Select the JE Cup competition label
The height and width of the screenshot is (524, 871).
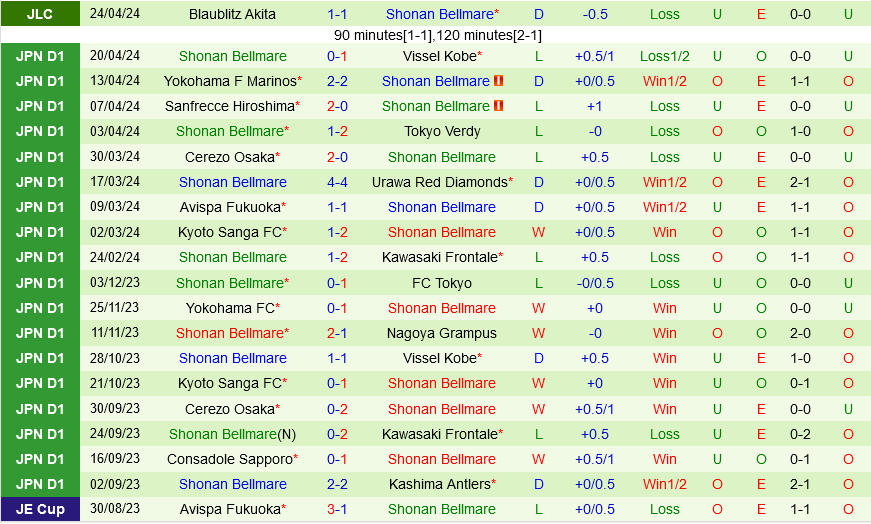[40, 509]
